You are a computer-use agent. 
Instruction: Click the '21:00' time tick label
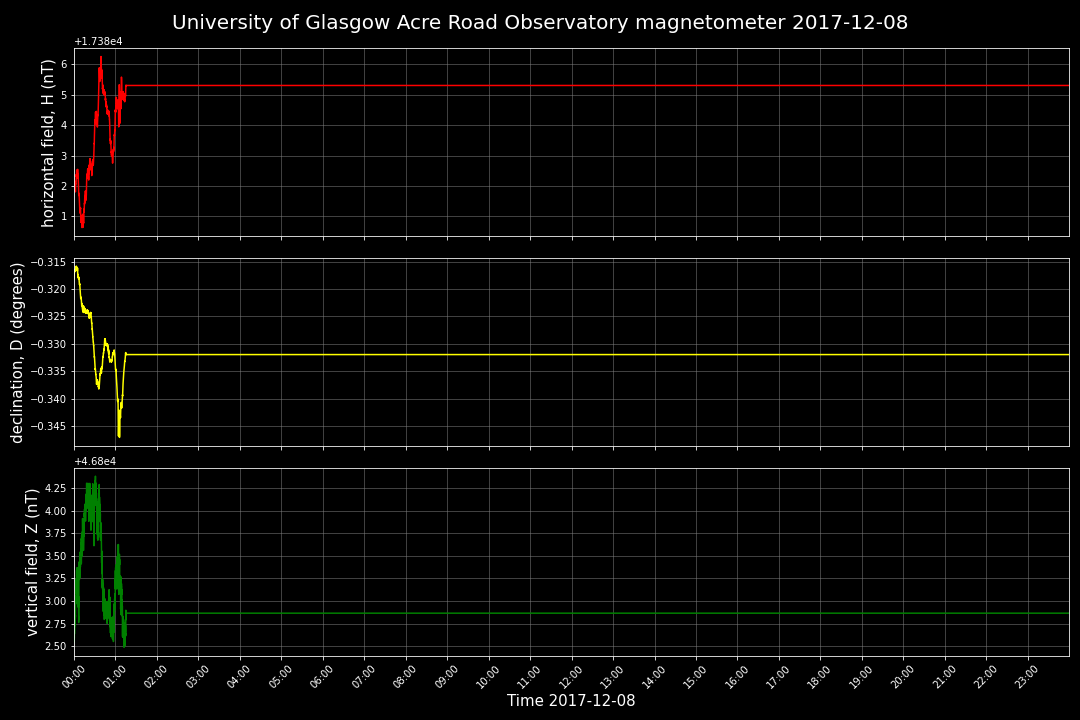coord(944,678)
